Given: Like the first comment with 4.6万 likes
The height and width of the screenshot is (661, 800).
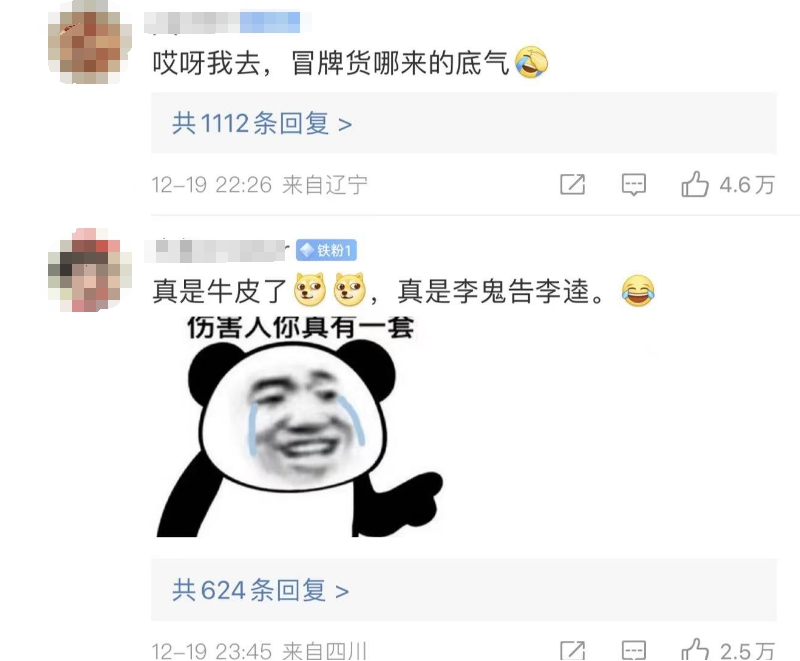Looking at the screenshot, I should tap(695, 184).
